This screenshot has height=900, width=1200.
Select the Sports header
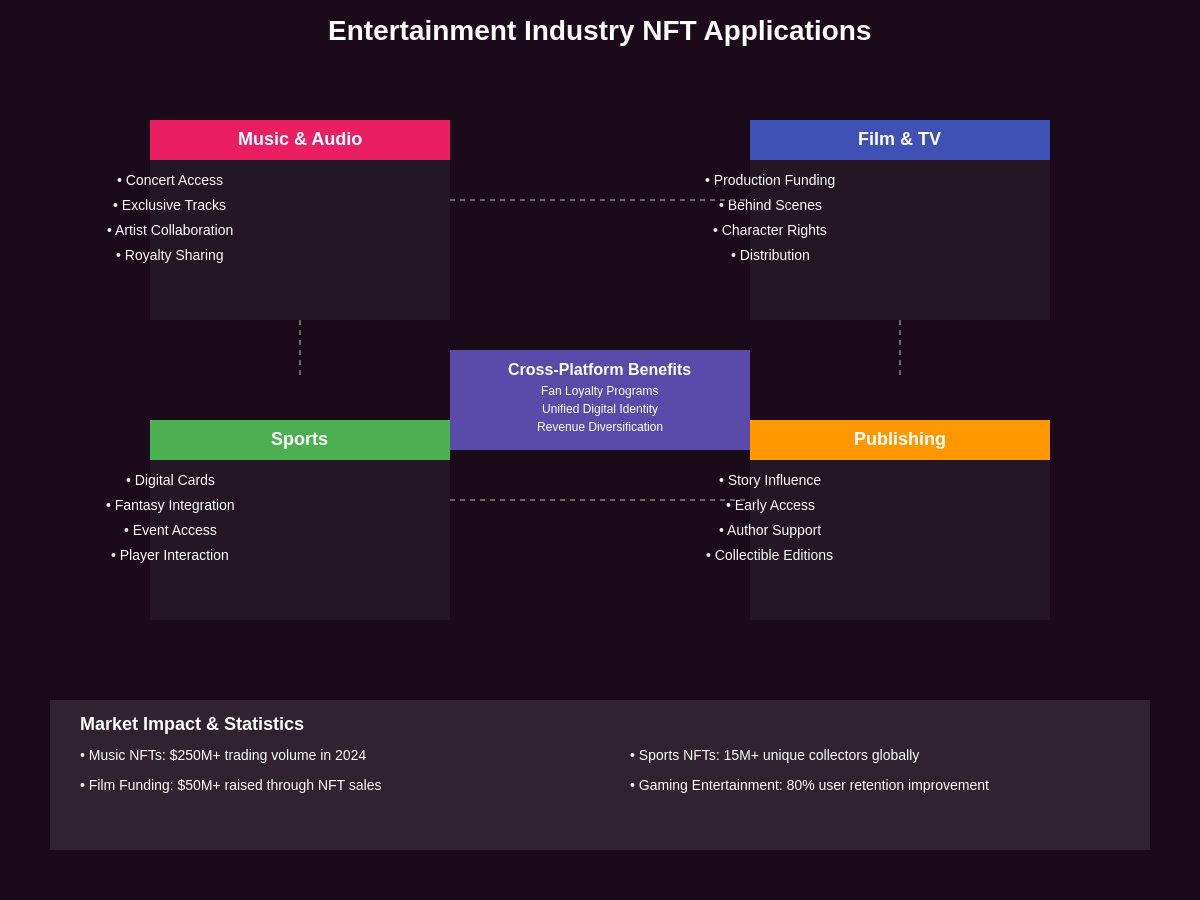(300, 440)
